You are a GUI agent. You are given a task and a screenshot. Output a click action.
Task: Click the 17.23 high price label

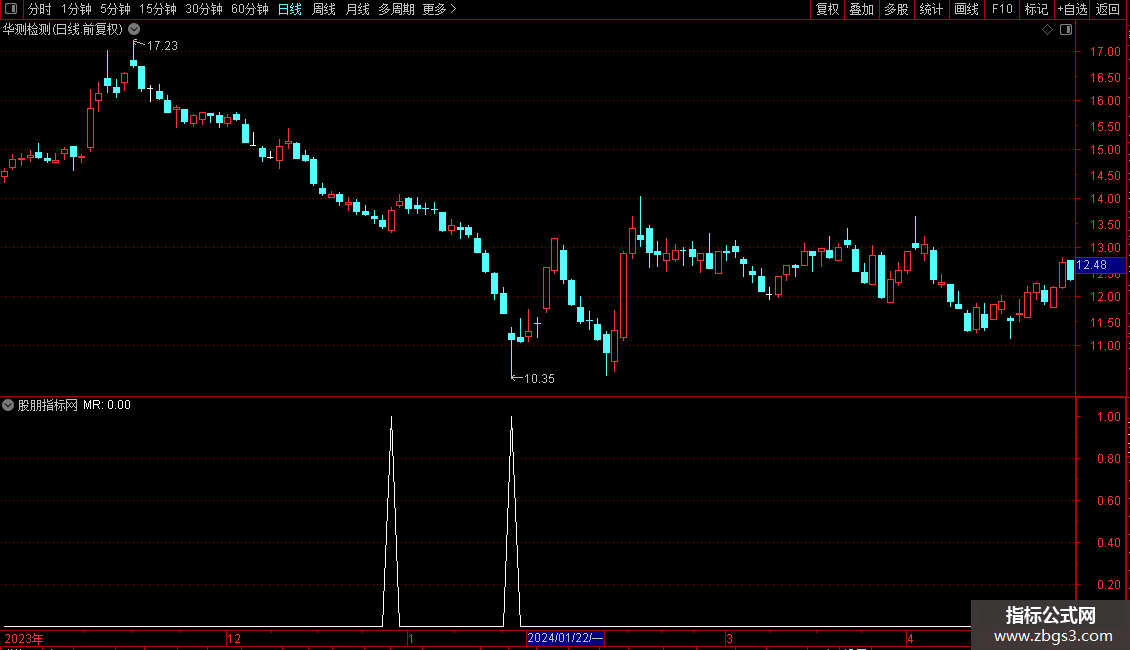tap(162, 45)
